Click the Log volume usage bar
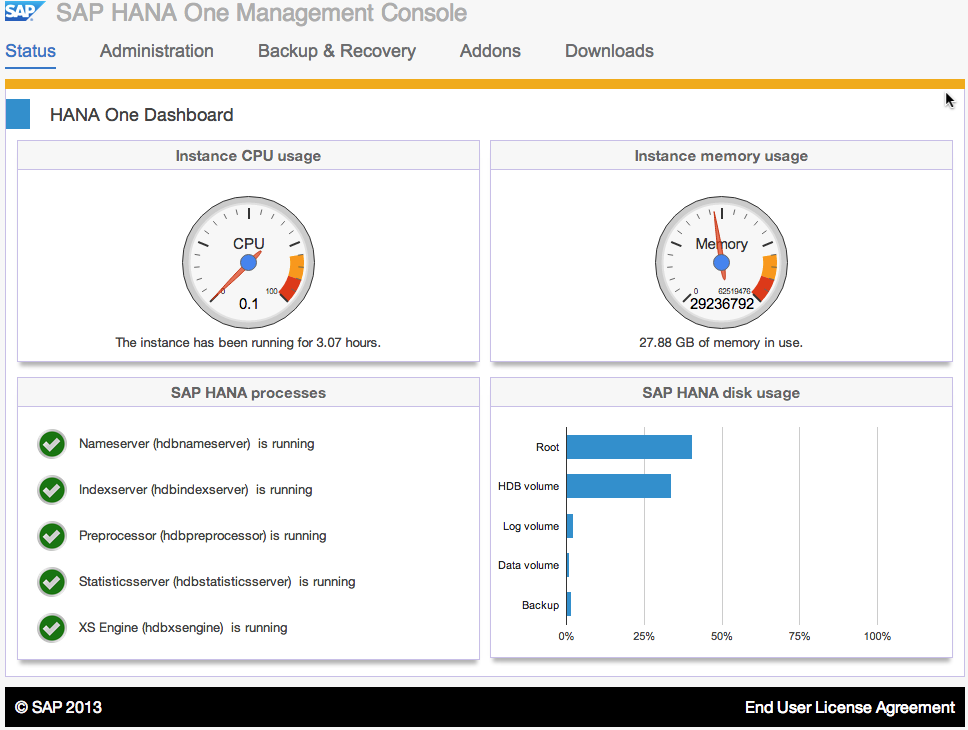968x730 pixels. tap(570, 526)
